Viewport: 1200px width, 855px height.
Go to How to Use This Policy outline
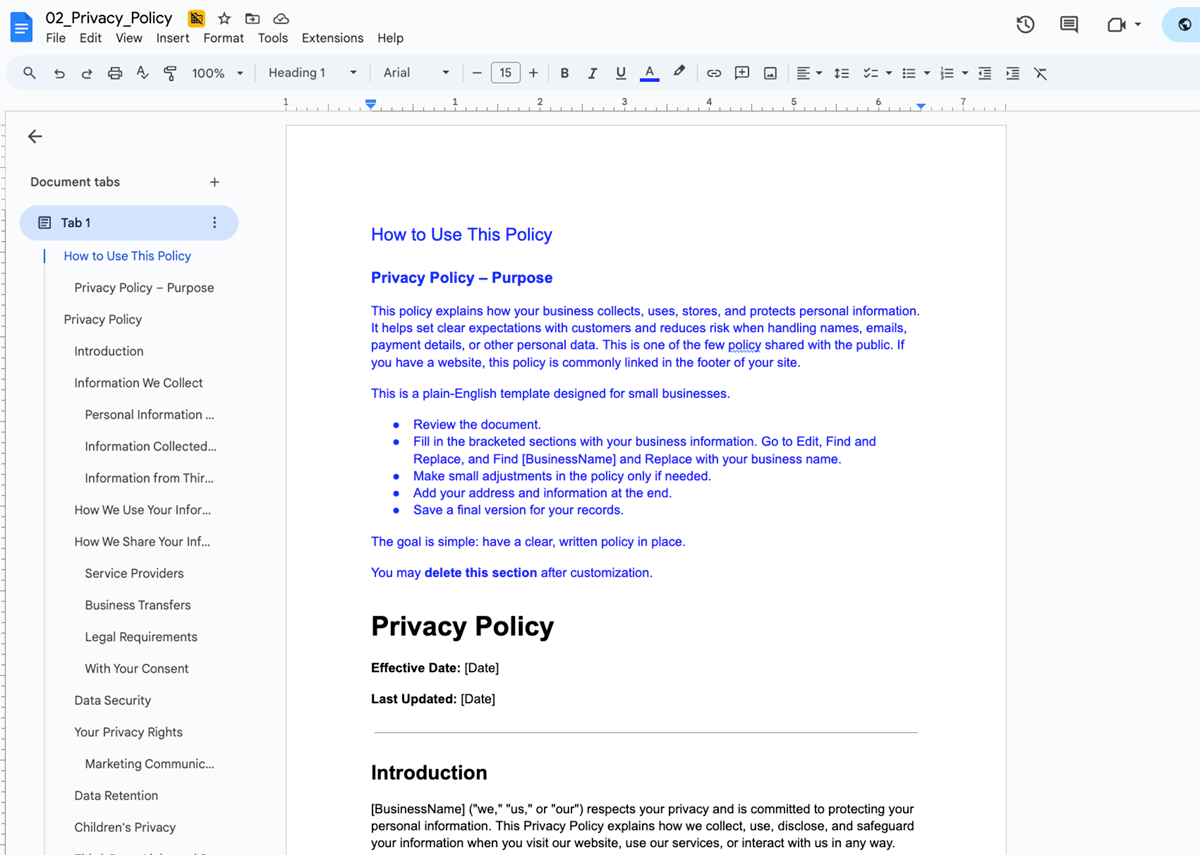pos(127,256)
